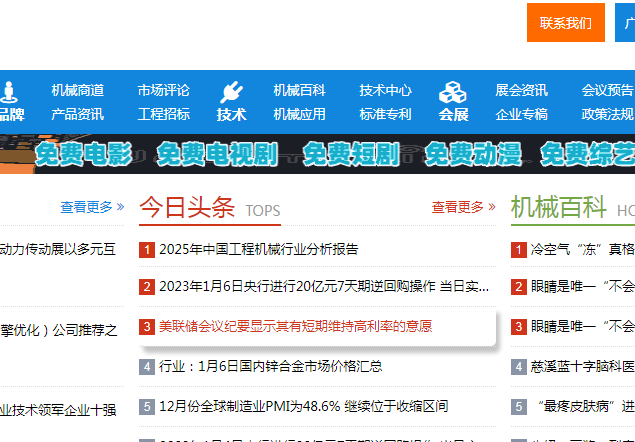Click the number 5 badge beside PMI headline
The width and height of the screenshot is (635, 442).
click(147, 406)
